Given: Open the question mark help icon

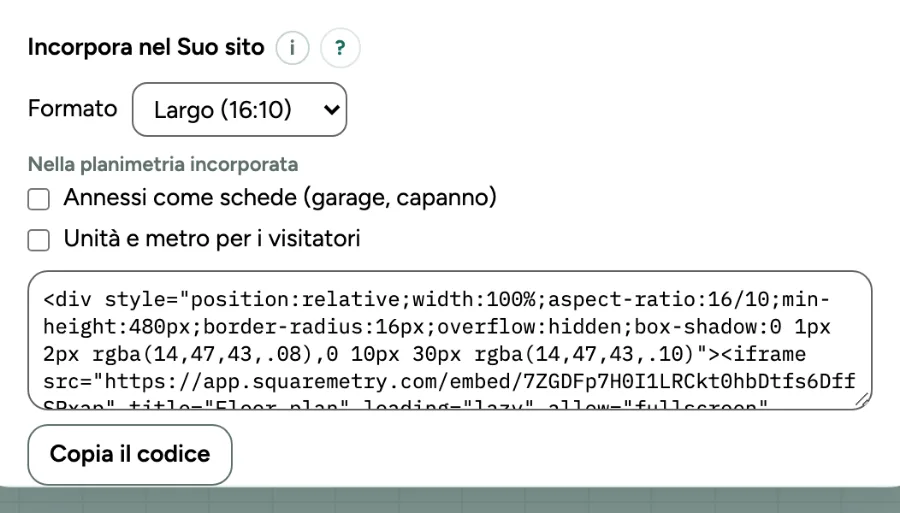Looking at the screenshot, I should pos(340,48).
